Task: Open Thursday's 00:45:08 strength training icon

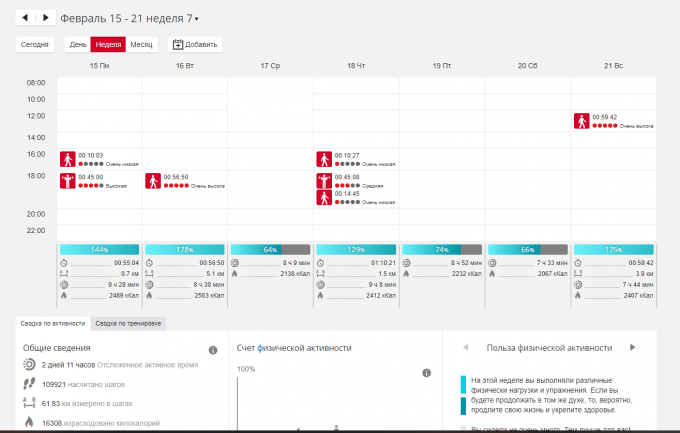Action: (324, 181)
